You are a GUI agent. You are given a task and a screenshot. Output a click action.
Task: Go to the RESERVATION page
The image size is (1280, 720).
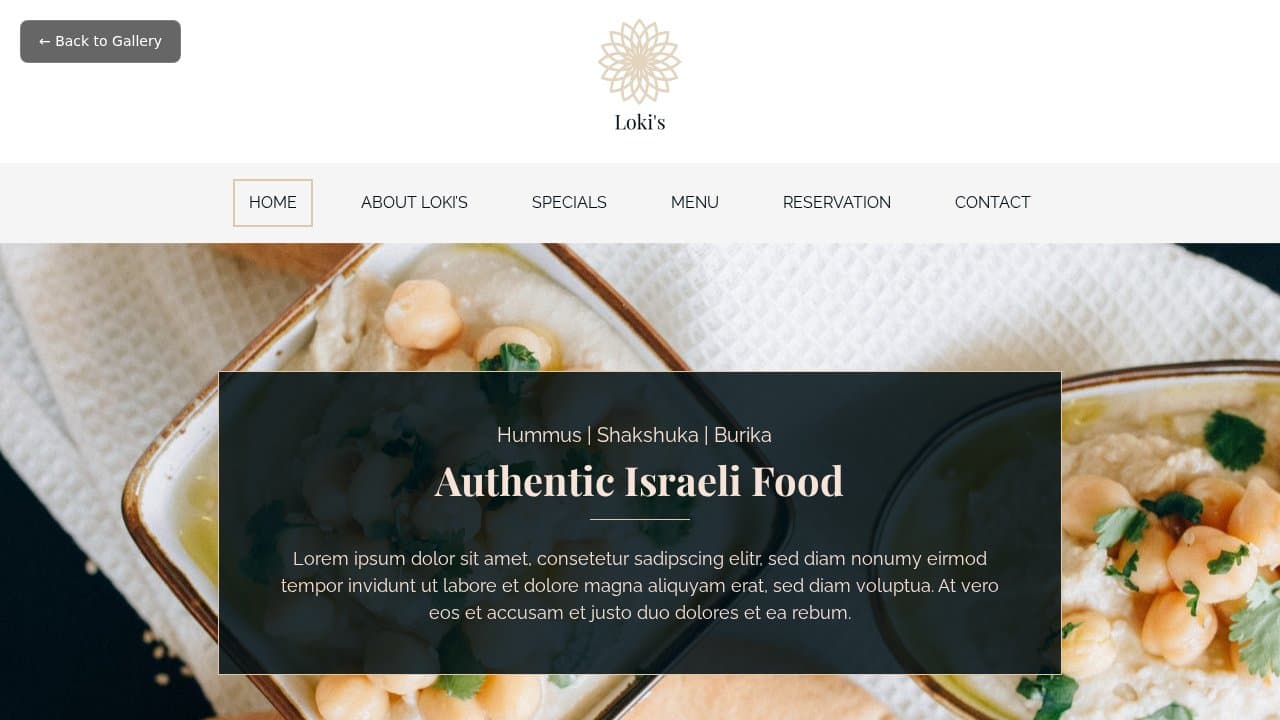[x=837, y=203]
